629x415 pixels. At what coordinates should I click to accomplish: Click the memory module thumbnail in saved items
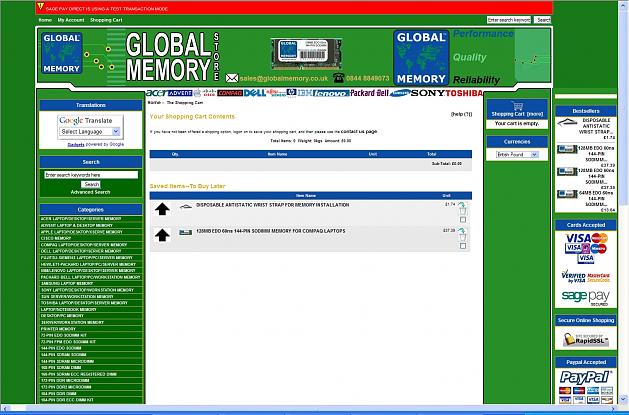click(185, 233)
